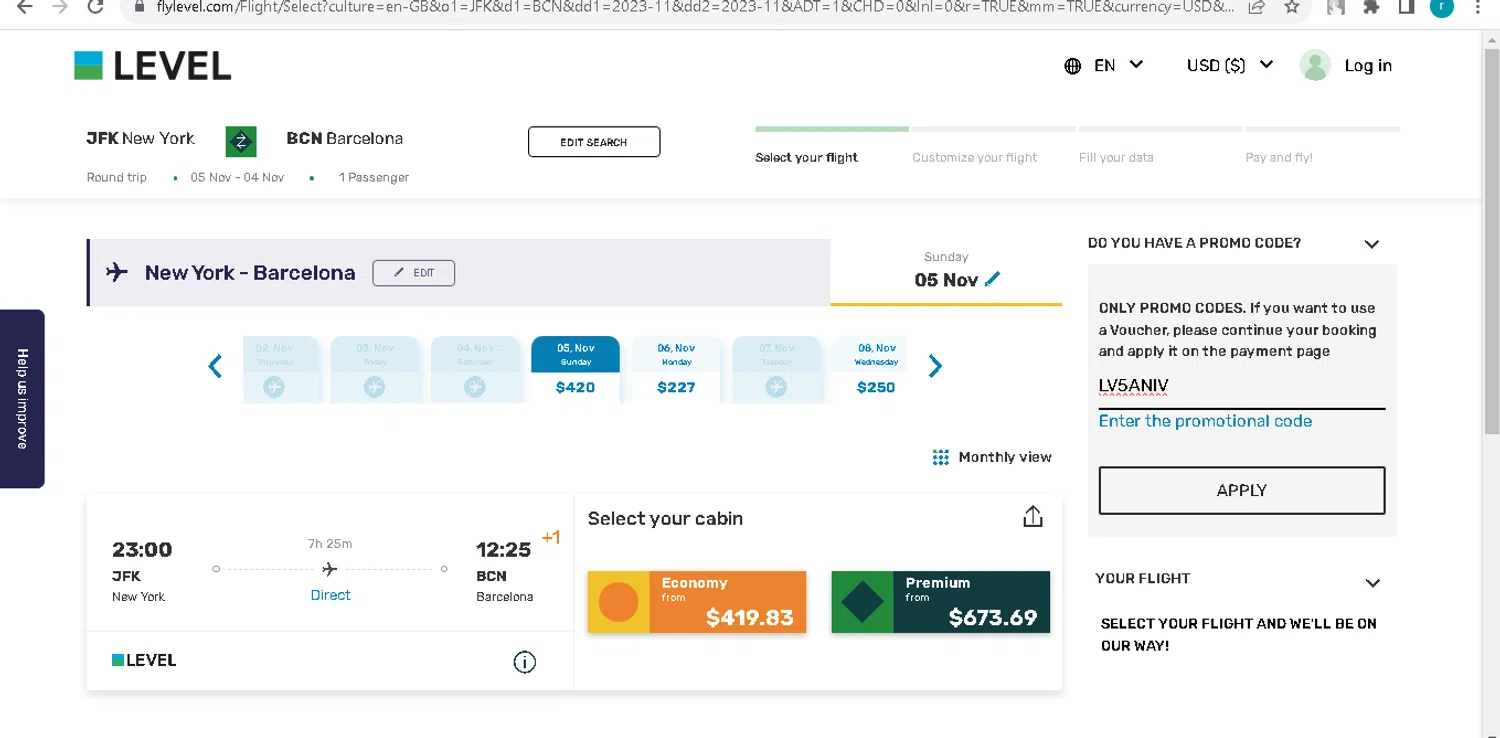This screenshot has width=1500, height=738.
Task: Open the browser extensions puzzle icon
Action: pos(1371,7)
